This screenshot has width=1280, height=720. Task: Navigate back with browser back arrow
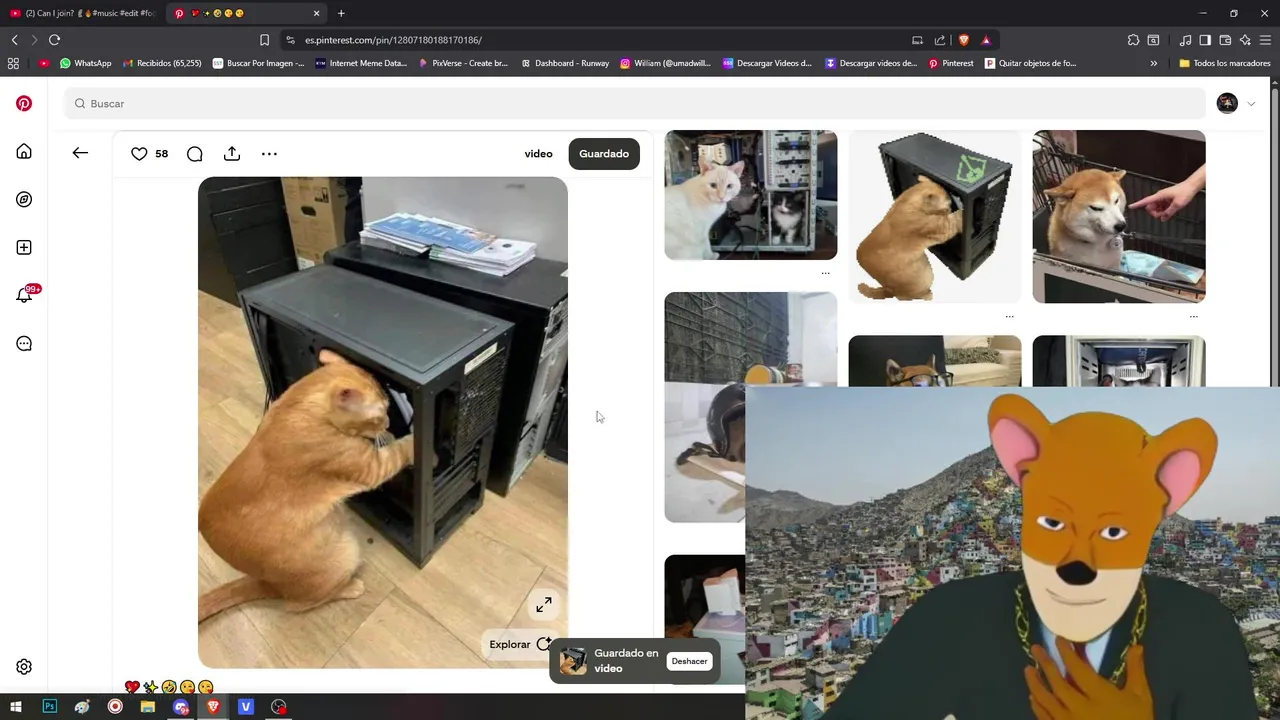pos(14,40)
